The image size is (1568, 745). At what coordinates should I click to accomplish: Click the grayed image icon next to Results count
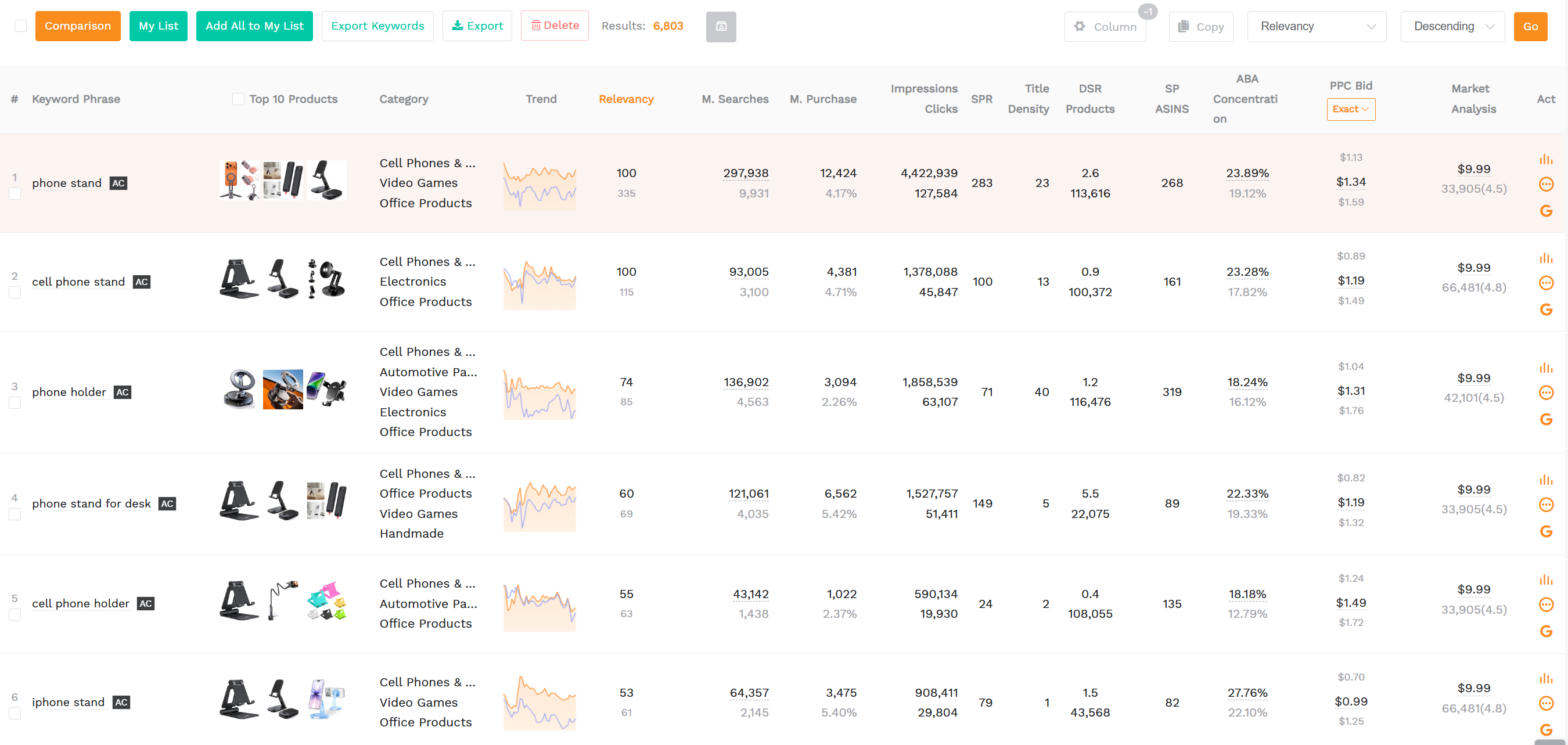[x=721, y=26]
